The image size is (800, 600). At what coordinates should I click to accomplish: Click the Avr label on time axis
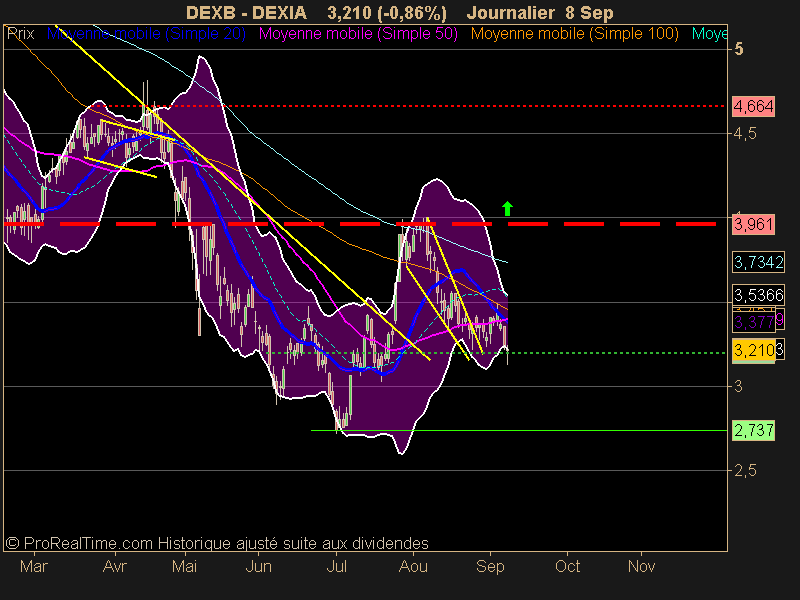[115, 566]
